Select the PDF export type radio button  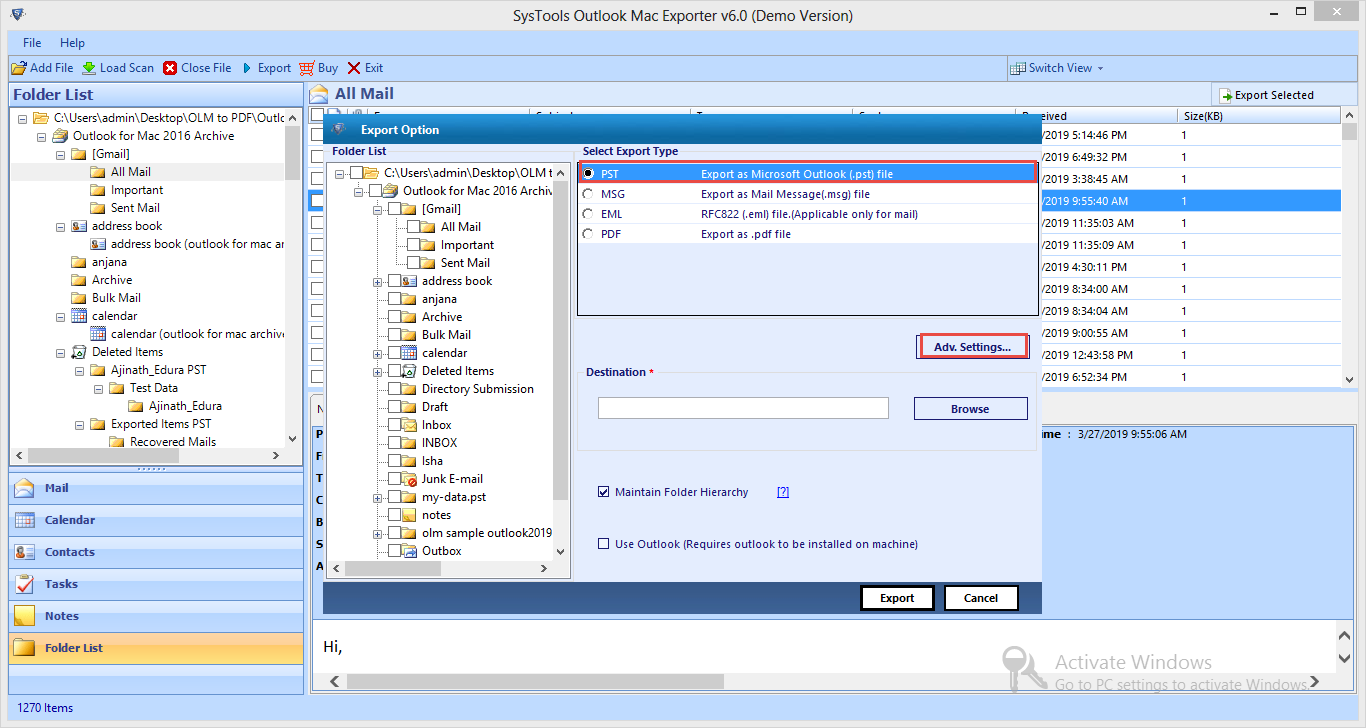pyautogui.click(x=588, y=234)
